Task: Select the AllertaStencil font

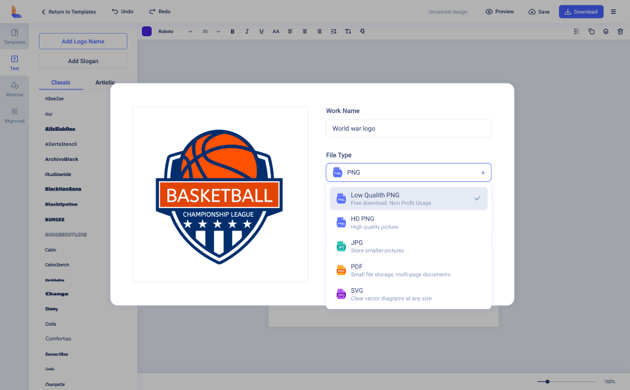Action: (61, 144)
